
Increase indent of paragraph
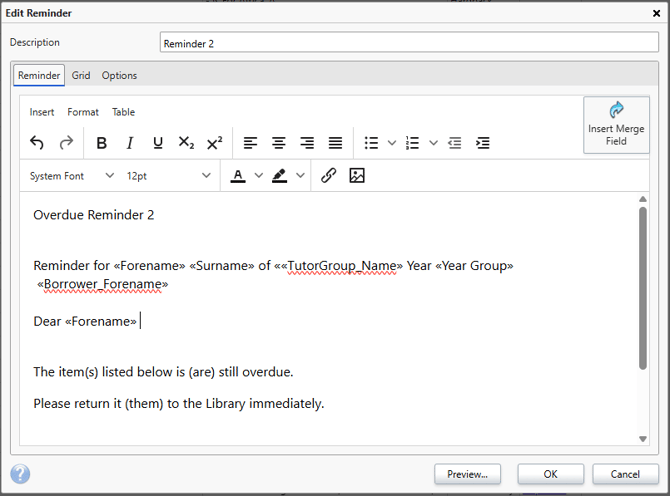click(483, 143)
